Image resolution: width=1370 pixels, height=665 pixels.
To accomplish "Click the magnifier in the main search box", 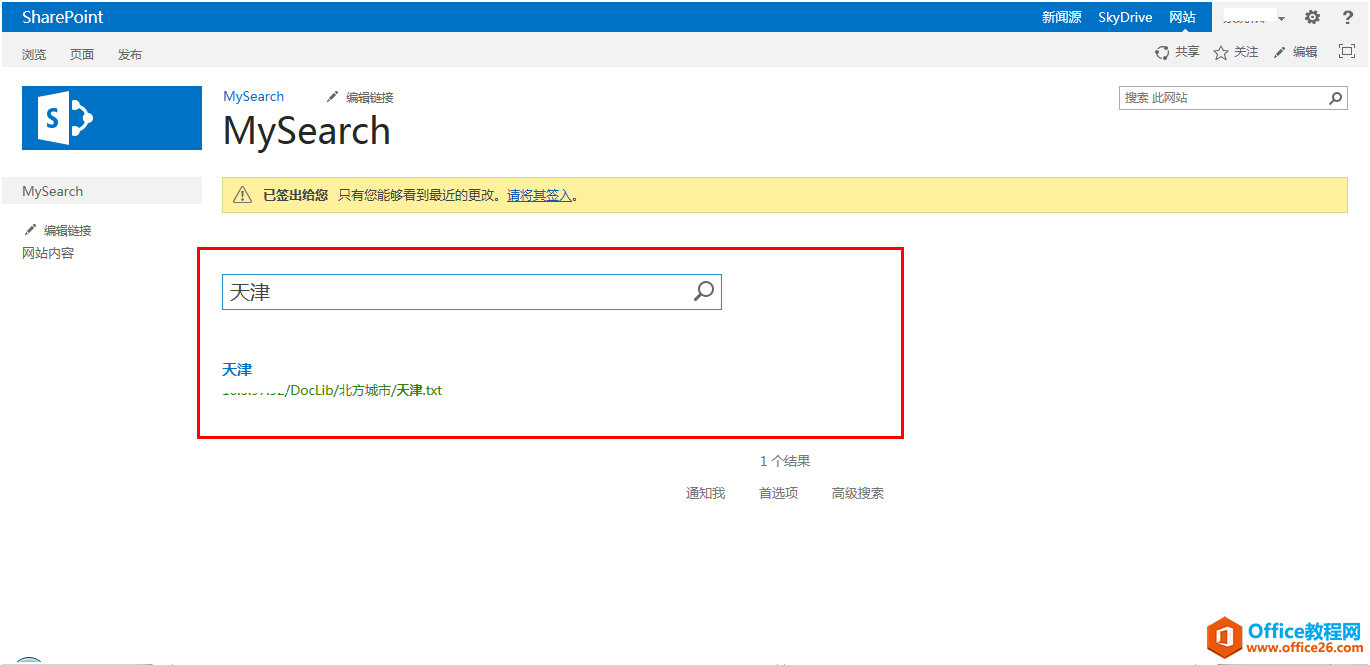I will [703, 291].
